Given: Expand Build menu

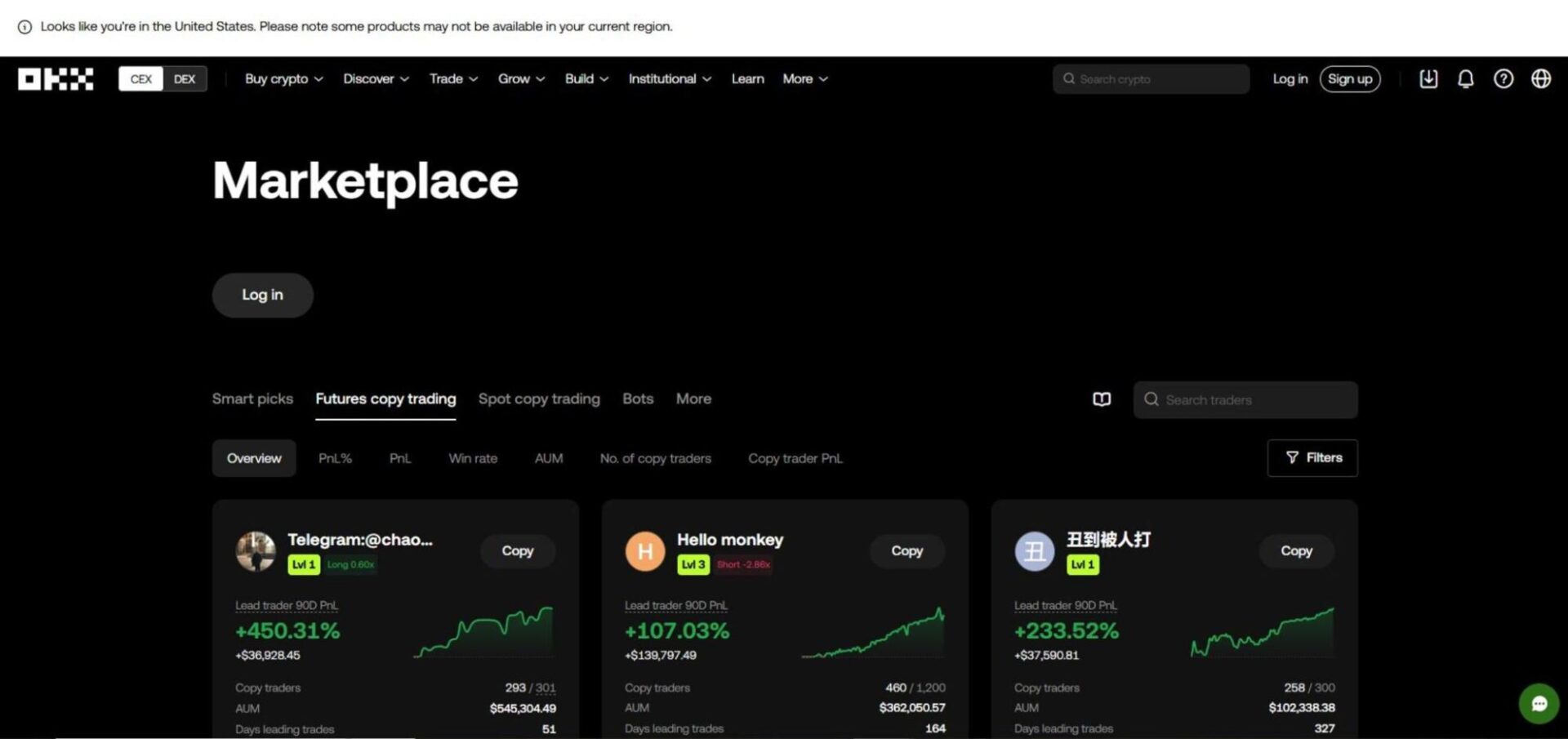Looking at the screenshot, I should (x=586, y=79).
